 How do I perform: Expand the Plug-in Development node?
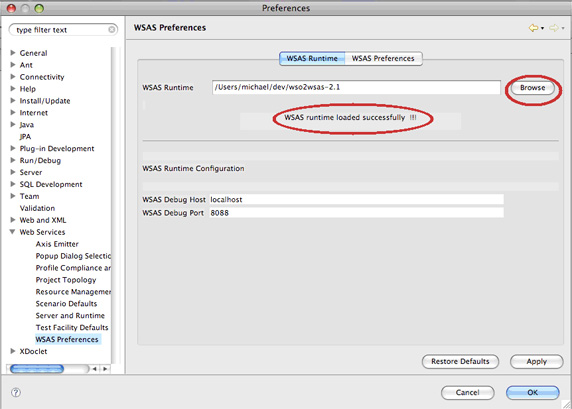[13, 148]
